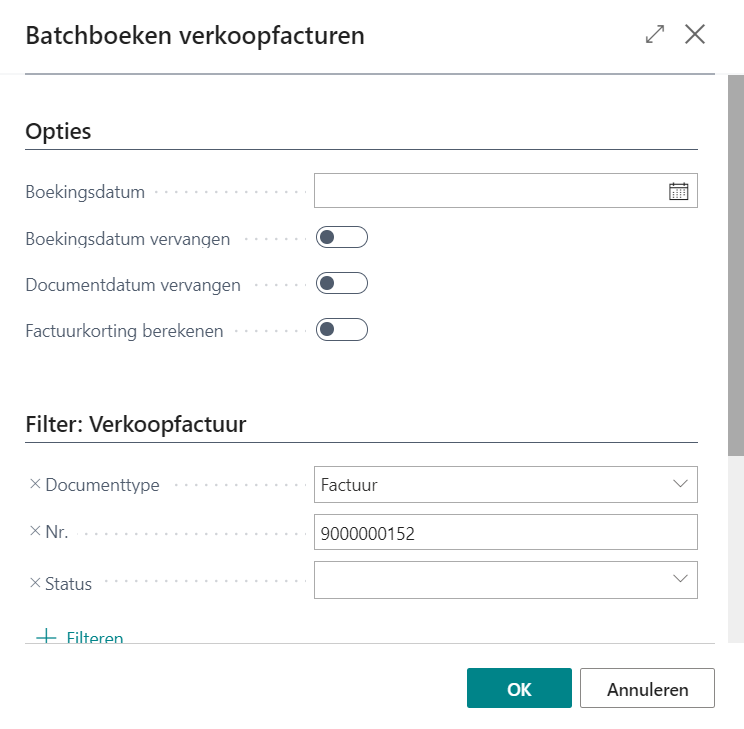This screenshot has height=729, width=744.
Task: Remove the Status filter
Action: pyautogui.click(x=35, y=582)
